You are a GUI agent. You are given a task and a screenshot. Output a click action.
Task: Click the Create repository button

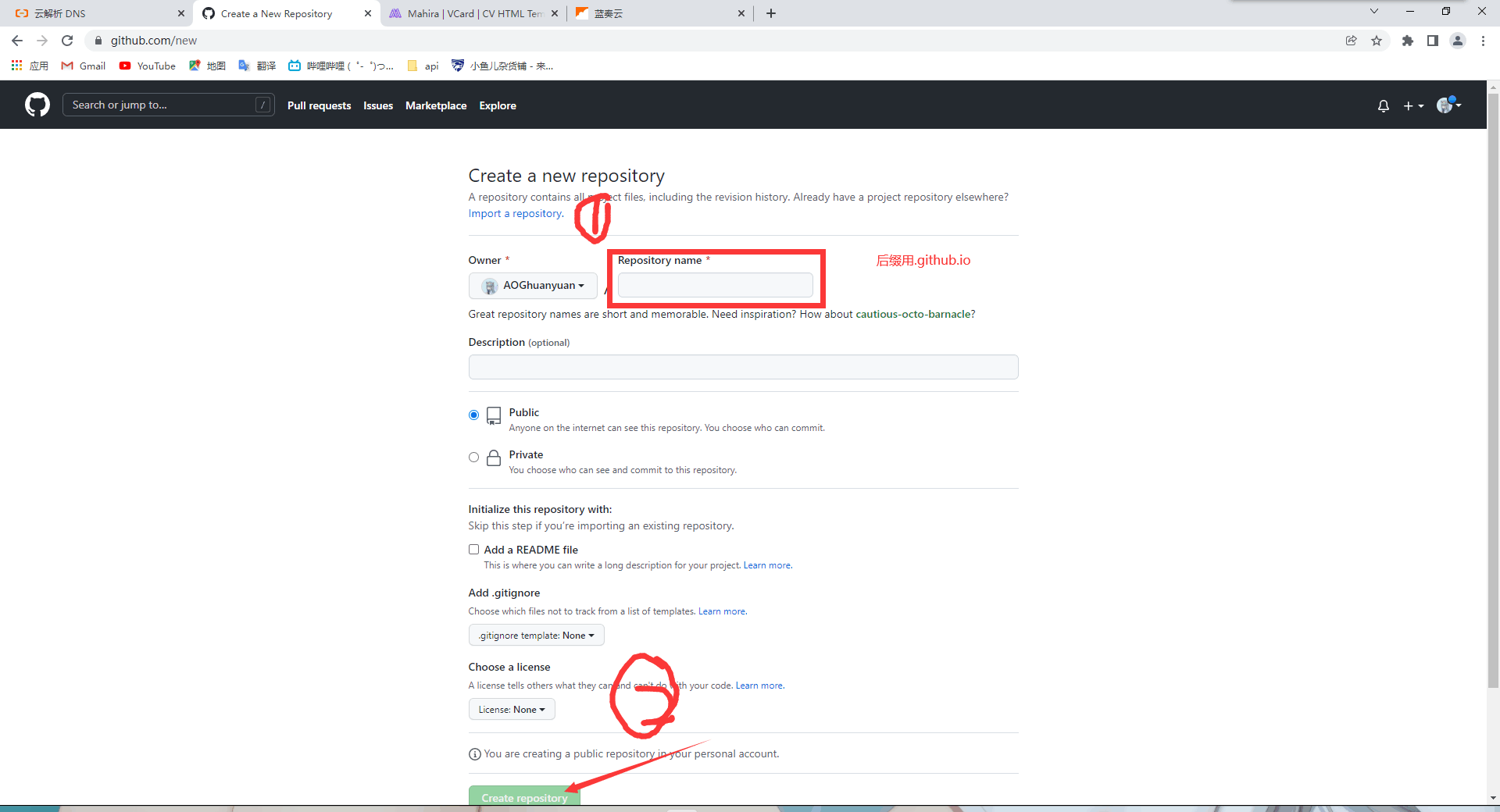tap(524, 797)
